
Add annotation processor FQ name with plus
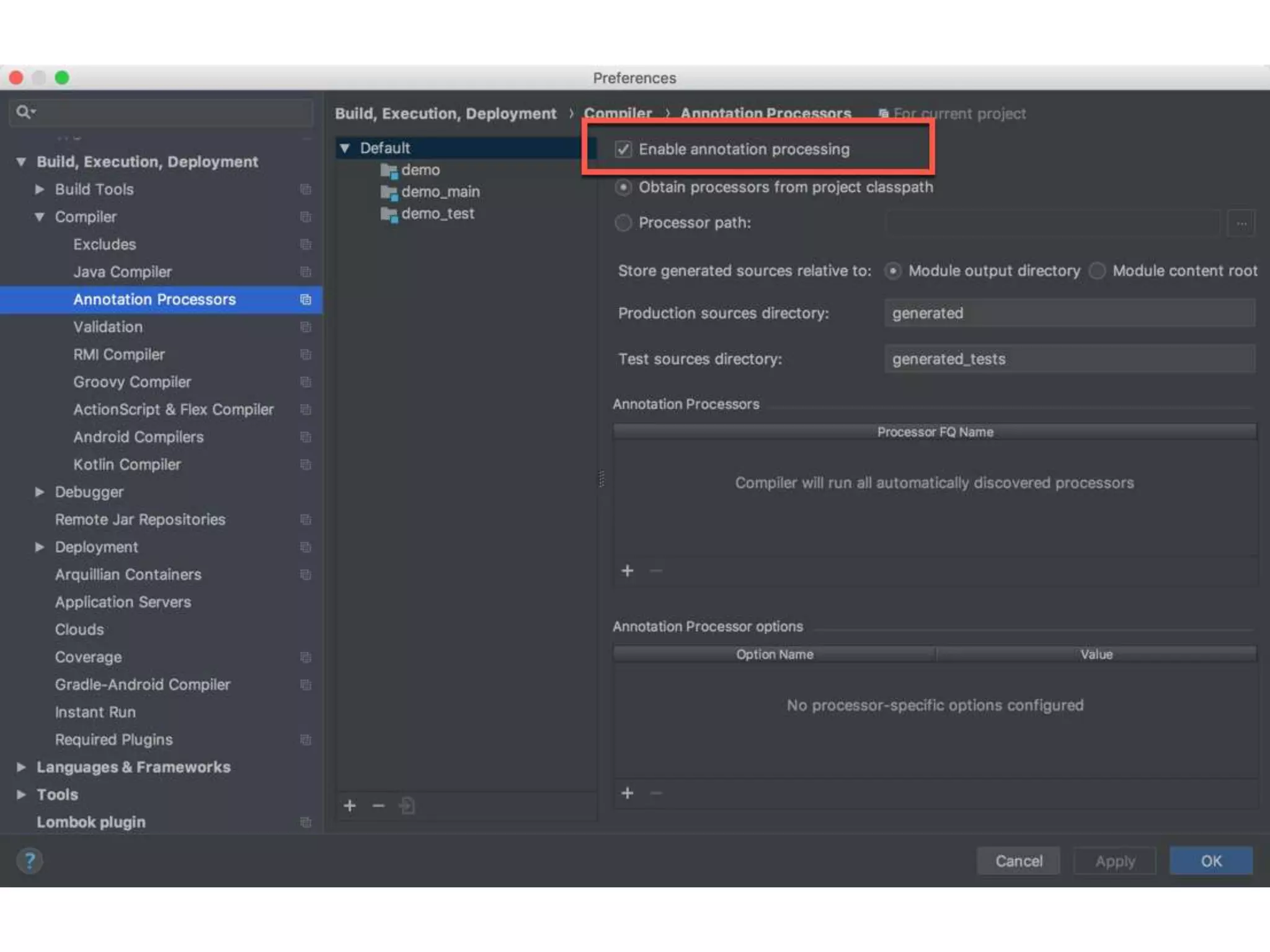pos(628,570)
